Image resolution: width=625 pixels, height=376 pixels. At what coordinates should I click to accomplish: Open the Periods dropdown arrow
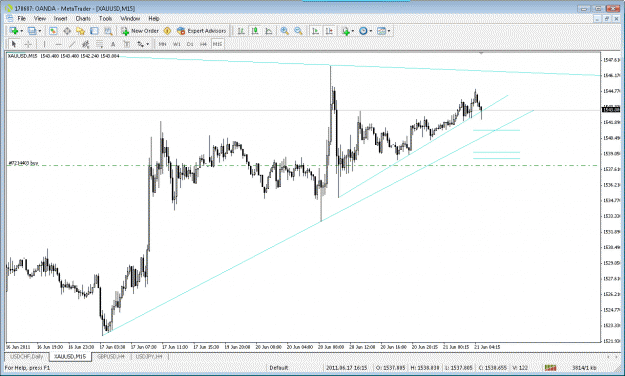pyautogui.click(x=371, y=31)
